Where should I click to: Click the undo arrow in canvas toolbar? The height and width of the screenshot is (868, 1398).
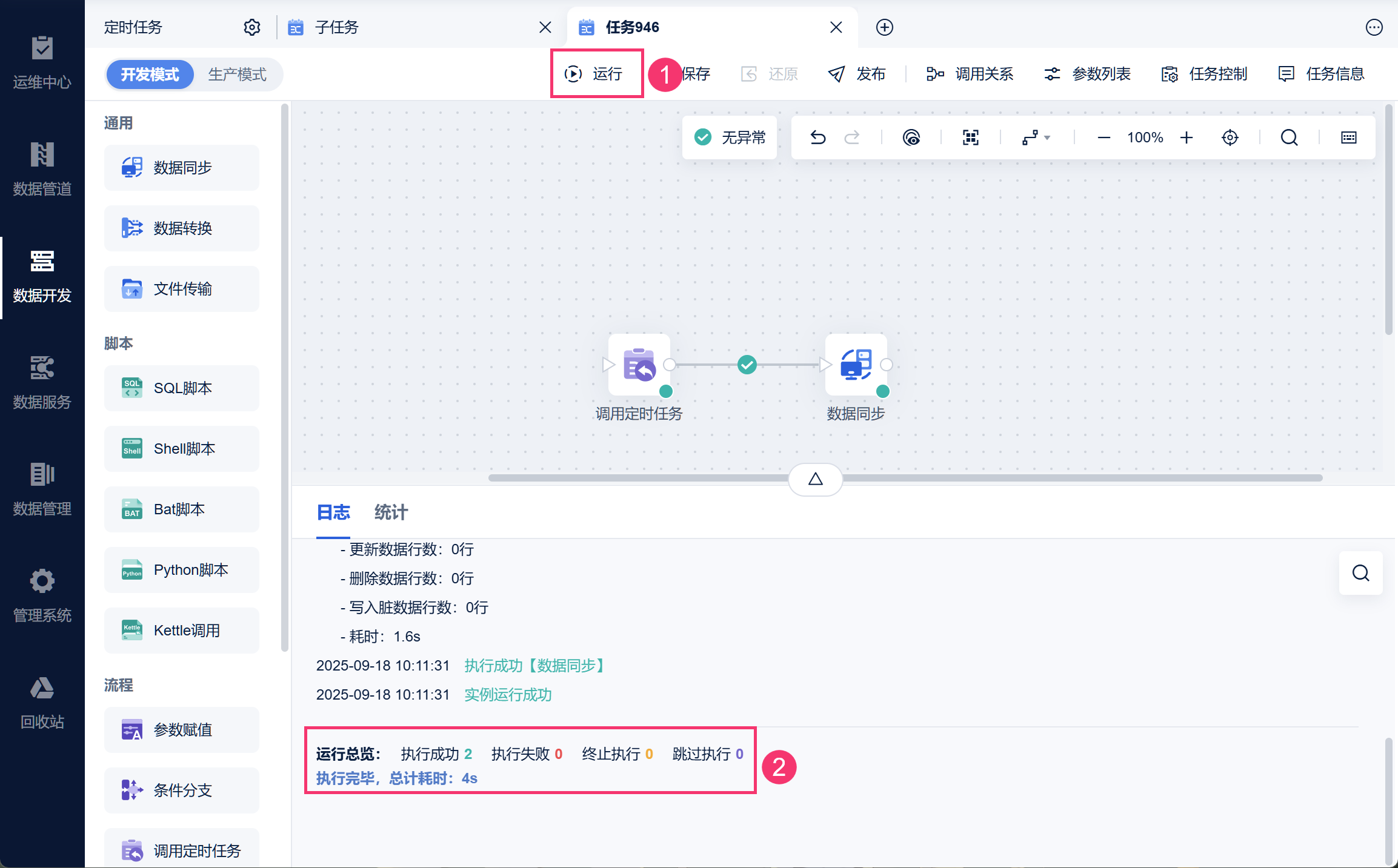817,137
